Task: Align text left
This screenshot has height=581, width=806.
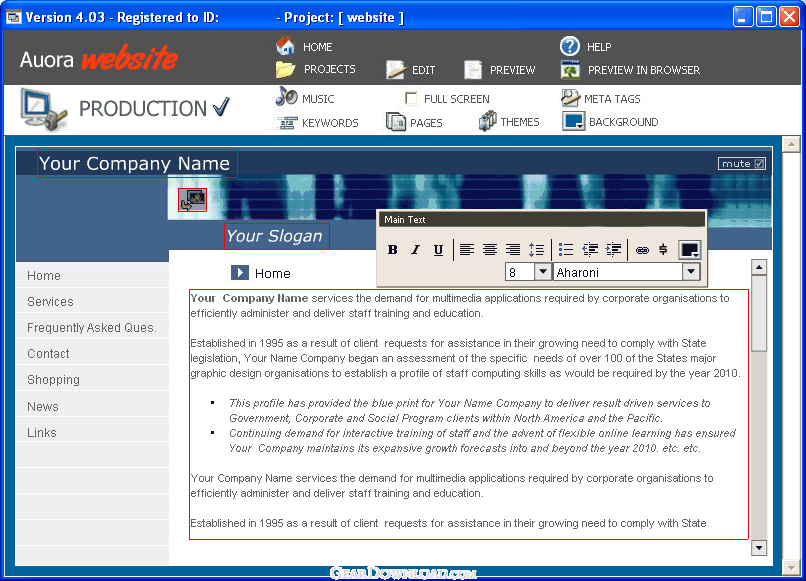Action: coord(467,250)
